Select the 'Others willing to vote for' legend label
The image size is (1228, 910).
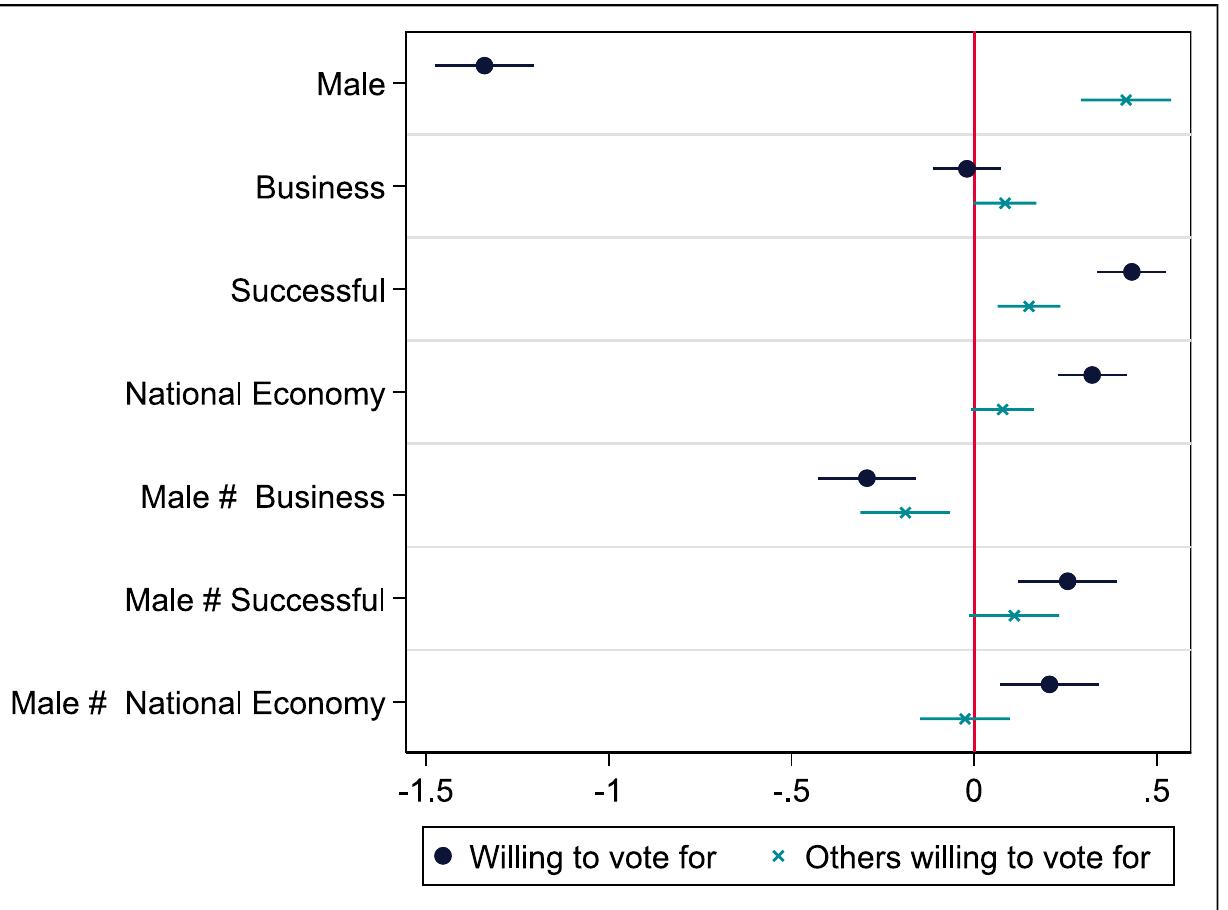coord(978,857)
